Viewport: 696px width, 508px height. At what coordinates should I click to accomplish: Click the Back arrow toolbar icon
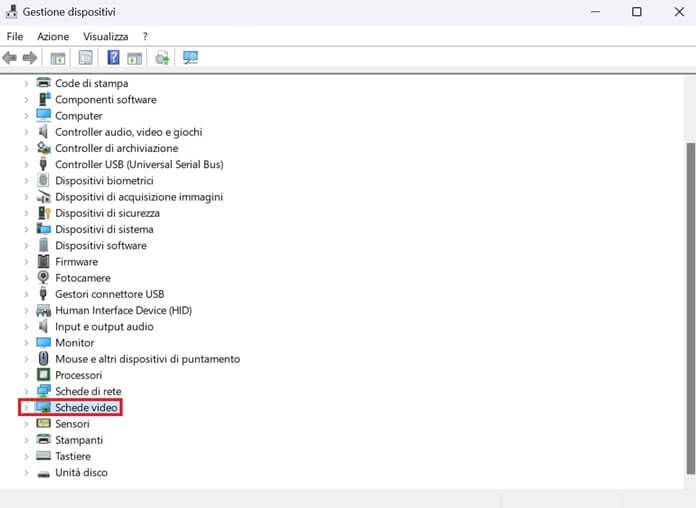[x=9, y=58]
